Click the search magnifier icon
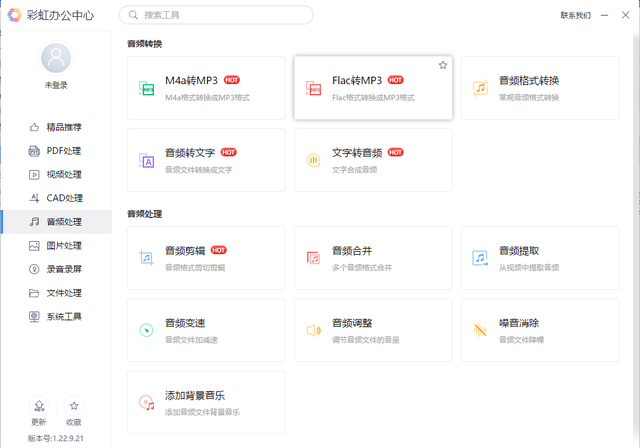The height and width of the screenshot is (448, 640). (133, 15)
